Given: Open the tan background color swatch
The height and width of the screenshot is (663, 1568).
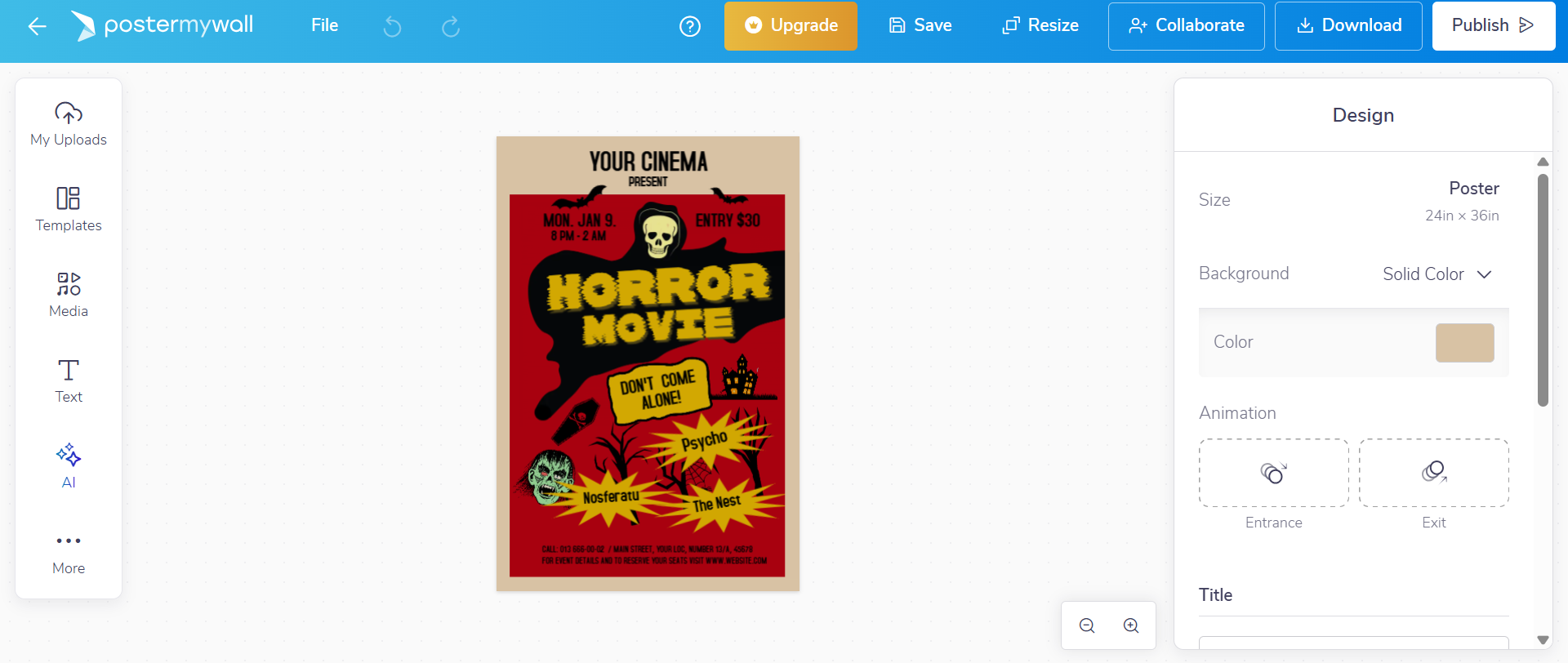Looking at the screenshot, I should click(1465, 343).
